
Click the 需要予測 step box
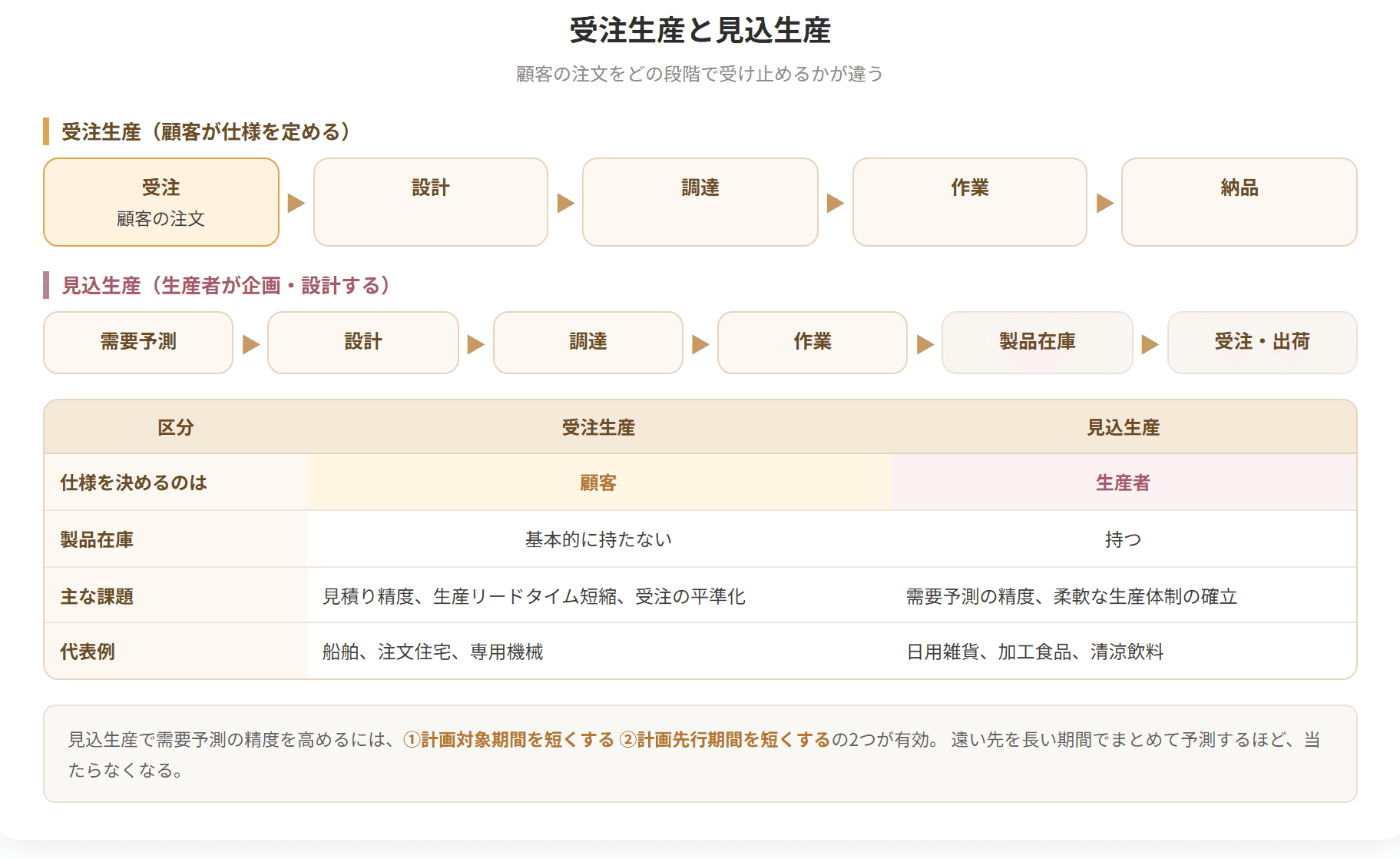tap(138, 343)
